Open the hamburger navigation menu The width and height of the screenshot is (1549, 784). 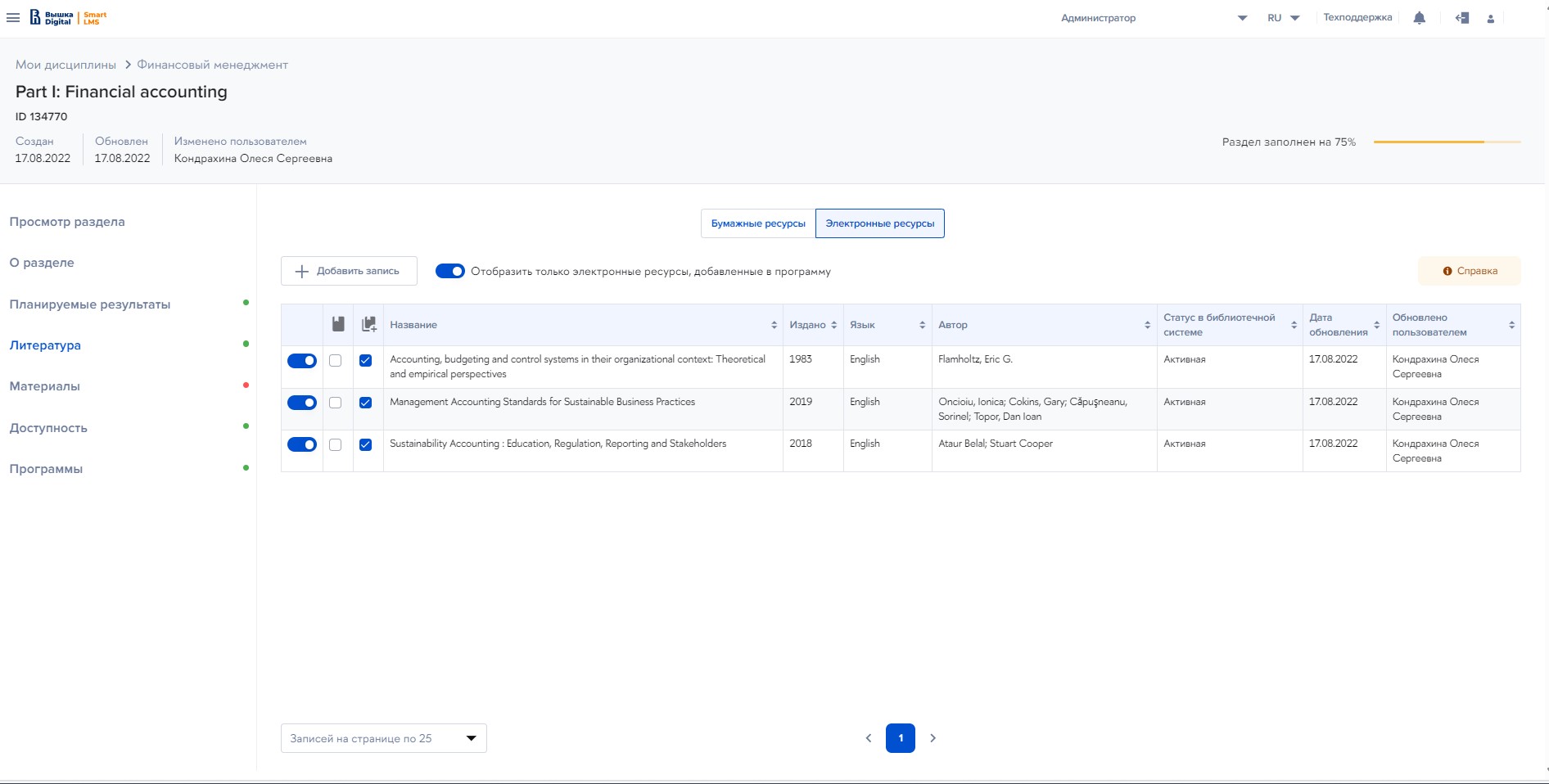[x=13, y=18]
